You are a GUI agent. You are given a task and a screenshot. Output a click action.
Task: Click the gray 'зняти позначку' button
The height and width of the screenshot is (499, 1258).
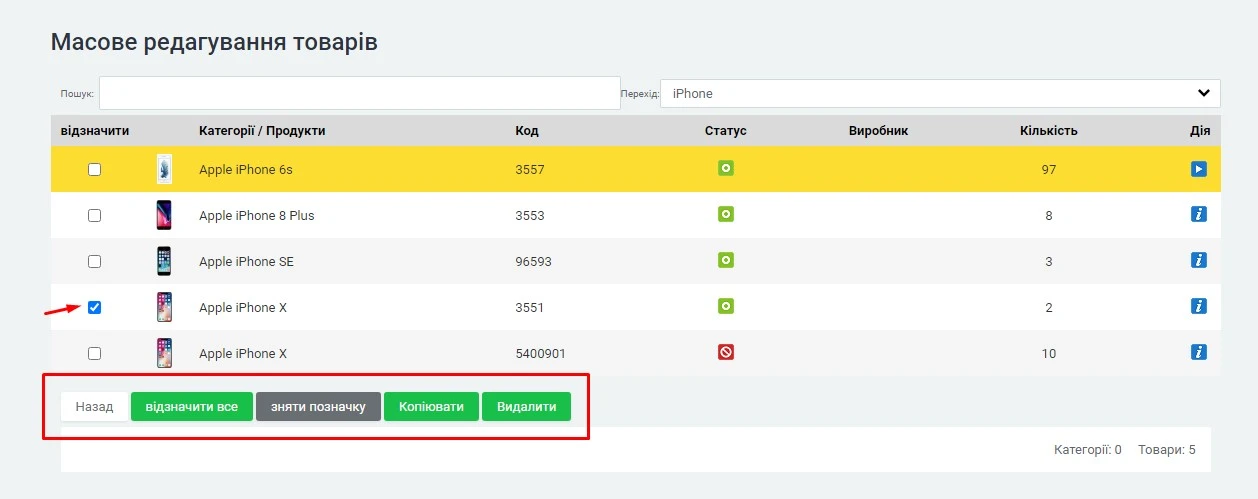318,407
